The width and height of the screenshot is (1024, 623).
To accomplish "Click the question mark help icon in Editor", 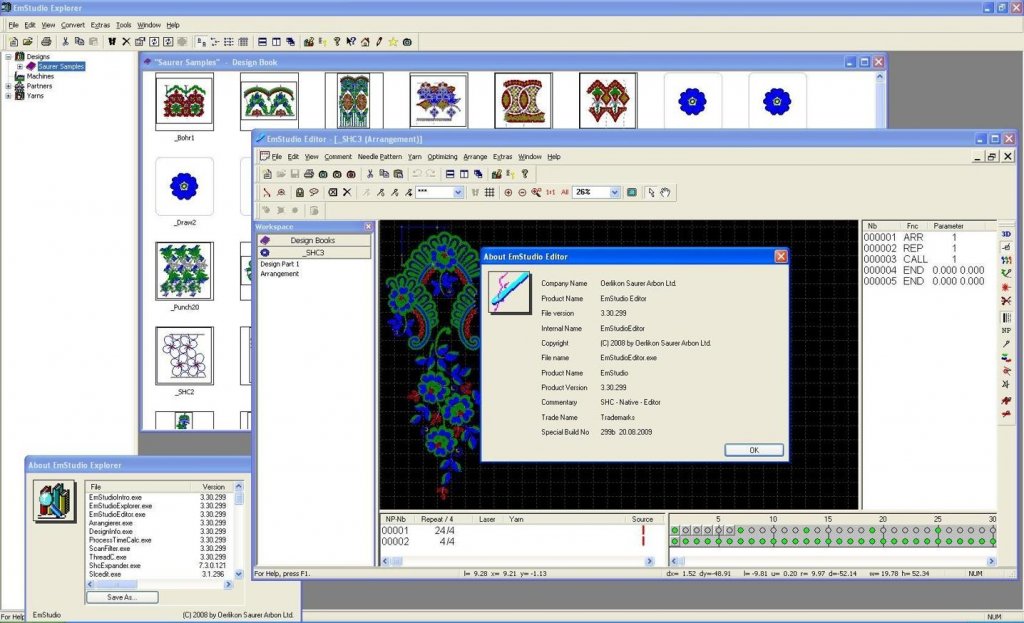I will pos(524,174).
